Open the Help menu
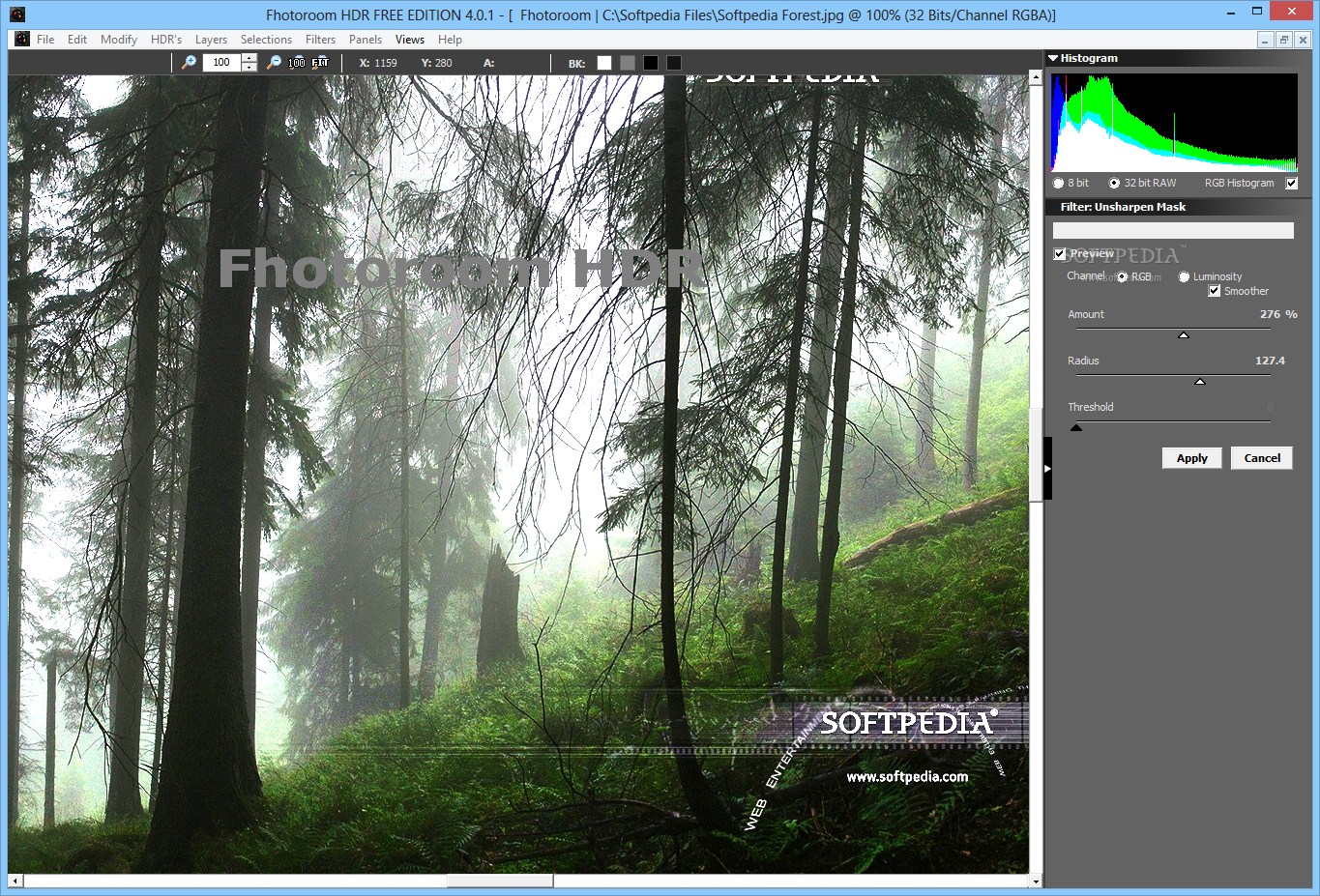This screenshot has height=896, width=1320. (450, 40)
